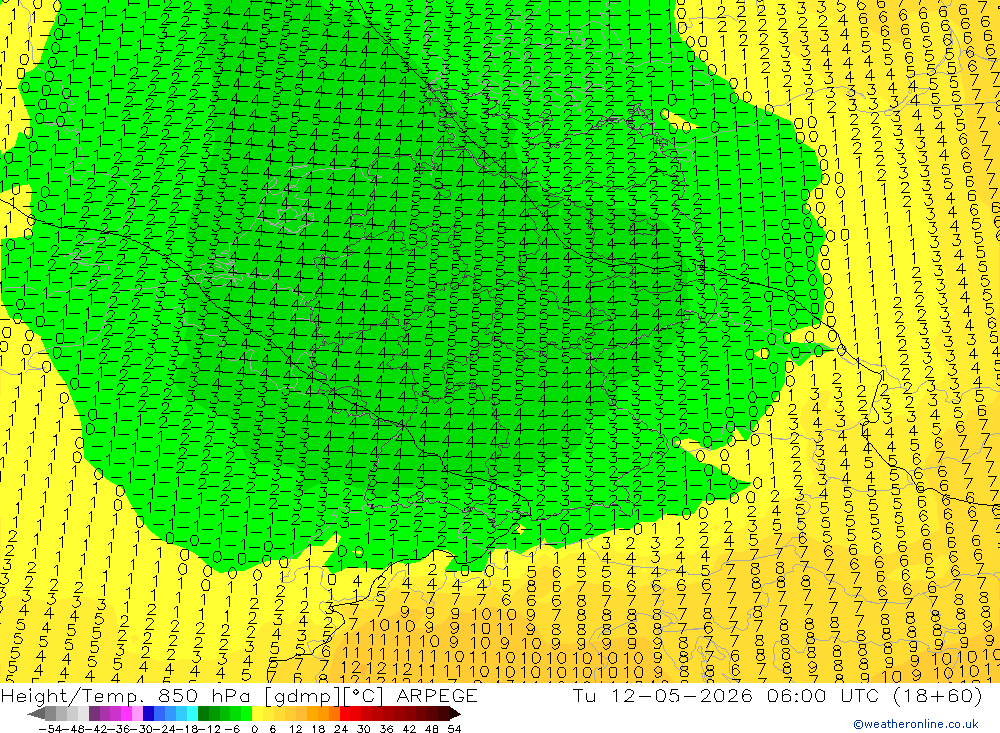This screenshot has height=733, width=1000.
Task: Pick the dark blue swatch above legend value -30
Action: click(148, 714)
